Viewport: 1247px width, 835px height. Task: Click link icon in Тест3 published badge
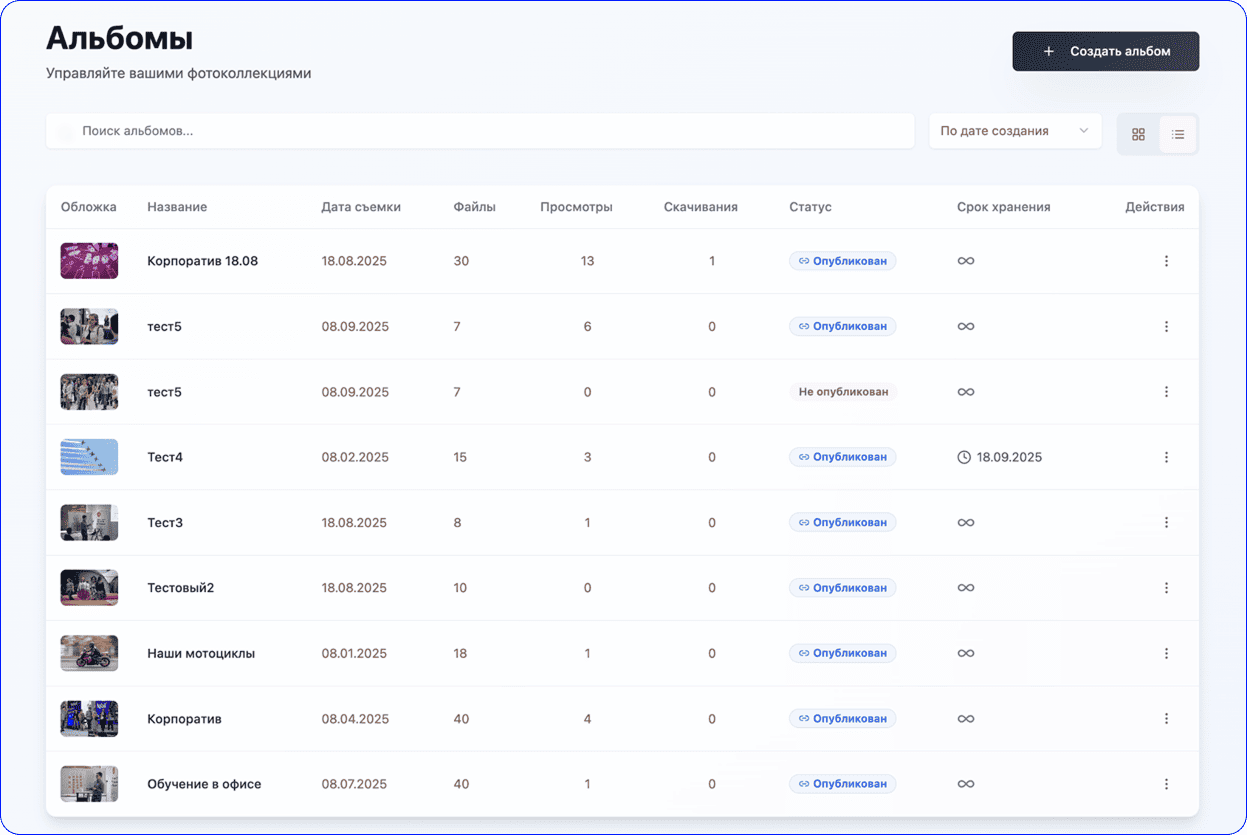pos(802,523)
